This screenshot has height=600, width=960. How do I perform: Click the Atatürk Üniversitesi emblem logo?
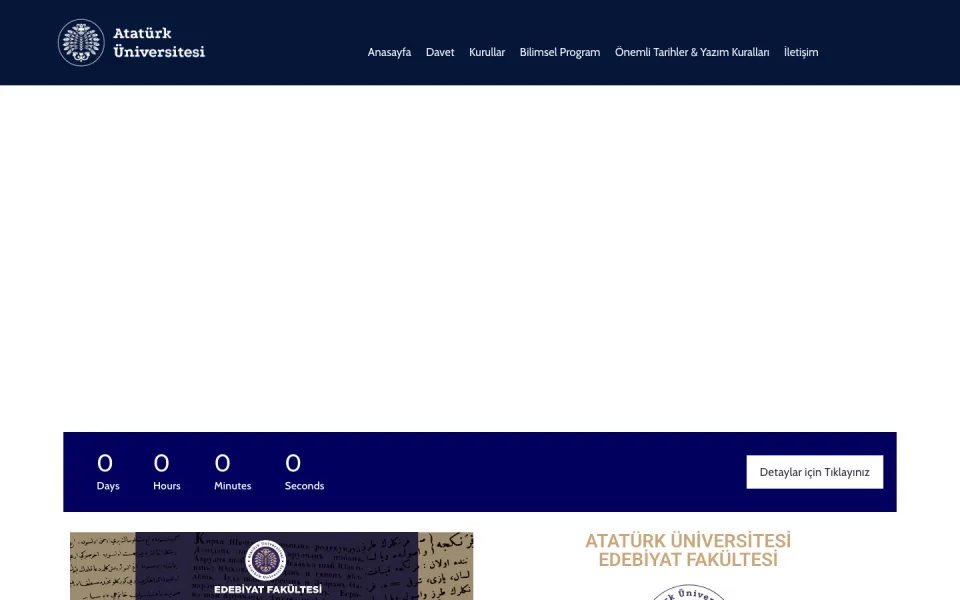[x=81, y=42]
